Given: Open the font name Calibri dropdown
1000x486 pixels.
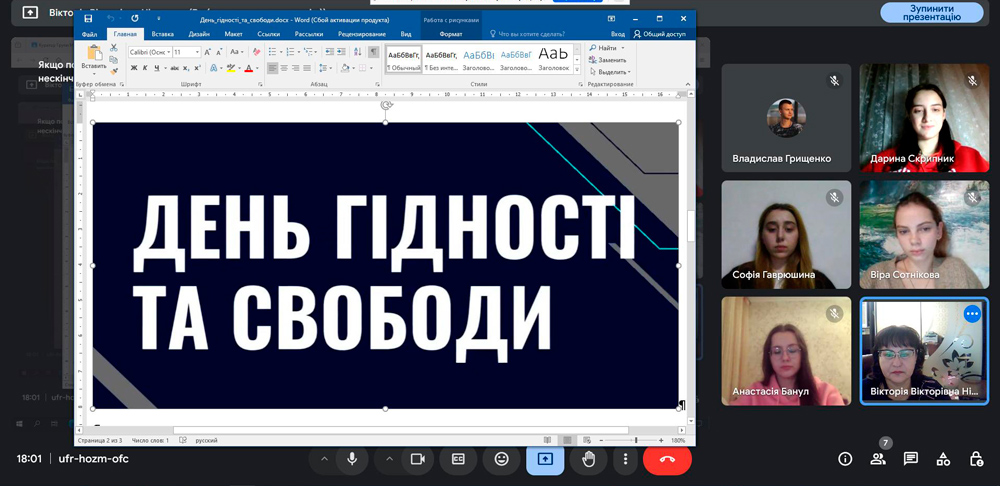Looking at the screenshot, I should (168, 52).
